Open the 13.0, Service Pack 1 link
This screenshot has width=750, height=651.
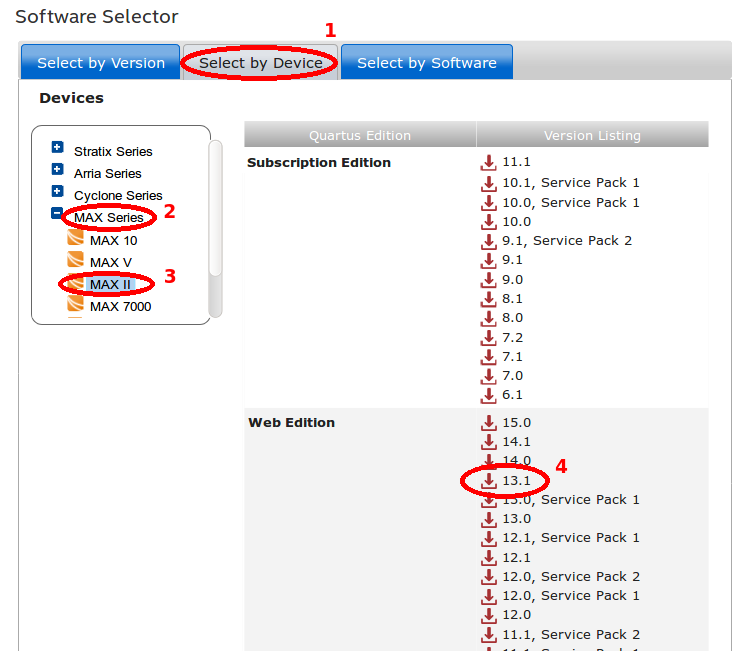(571, 500)
